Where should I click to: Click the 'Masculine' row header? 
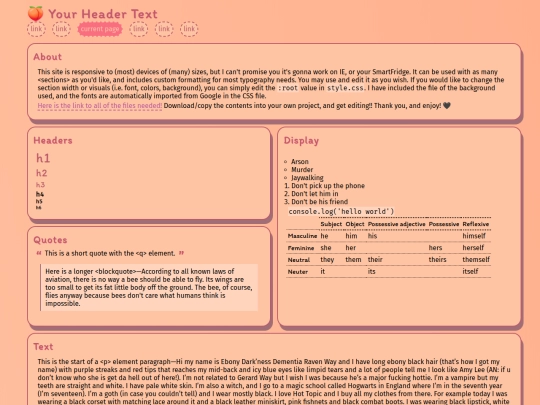pos(302,236)
